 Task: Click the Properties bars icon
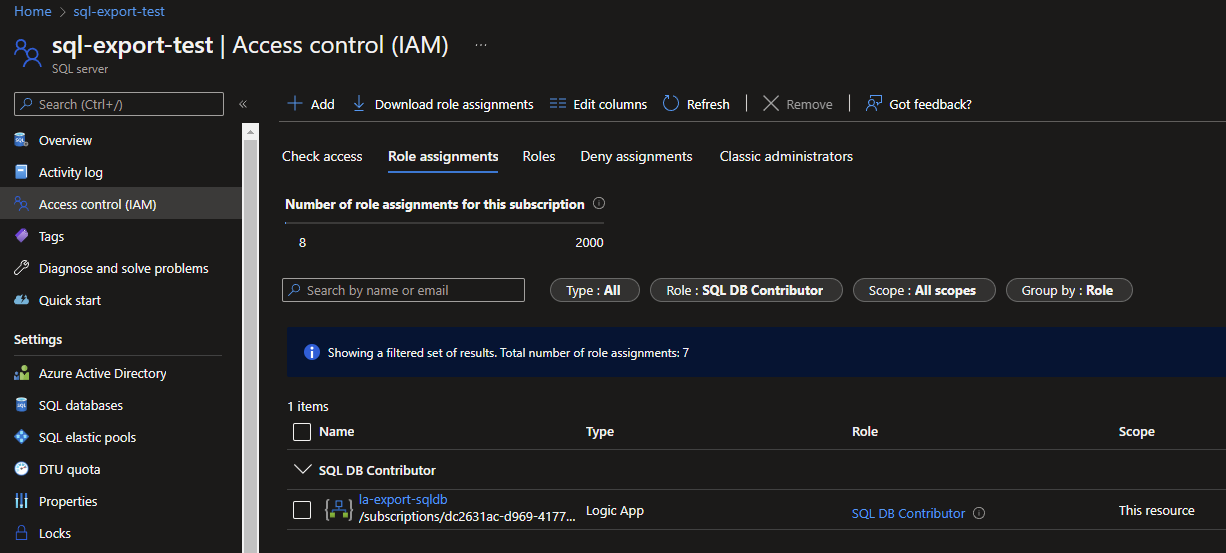click(21, 501)
